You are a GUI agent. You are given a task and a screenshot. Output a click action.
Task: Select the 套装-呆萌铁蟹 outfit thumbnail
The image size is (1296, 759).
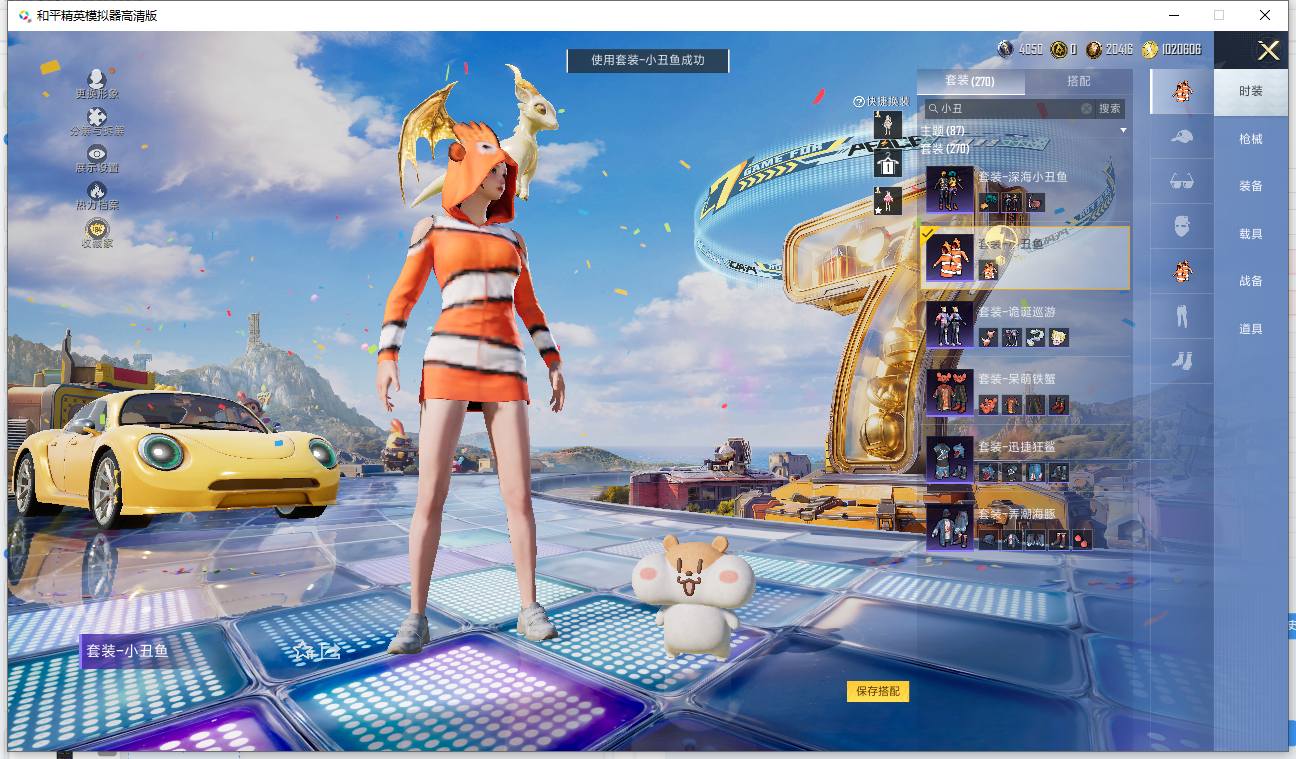click(x=949, y=392)
